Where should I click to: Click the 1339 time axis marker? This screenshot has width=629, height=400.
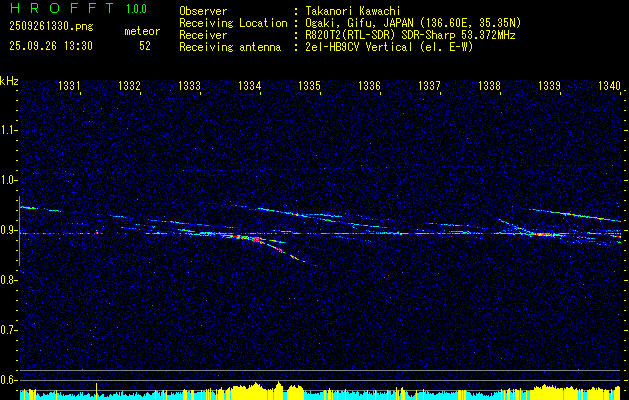click(x=549, y=85)
